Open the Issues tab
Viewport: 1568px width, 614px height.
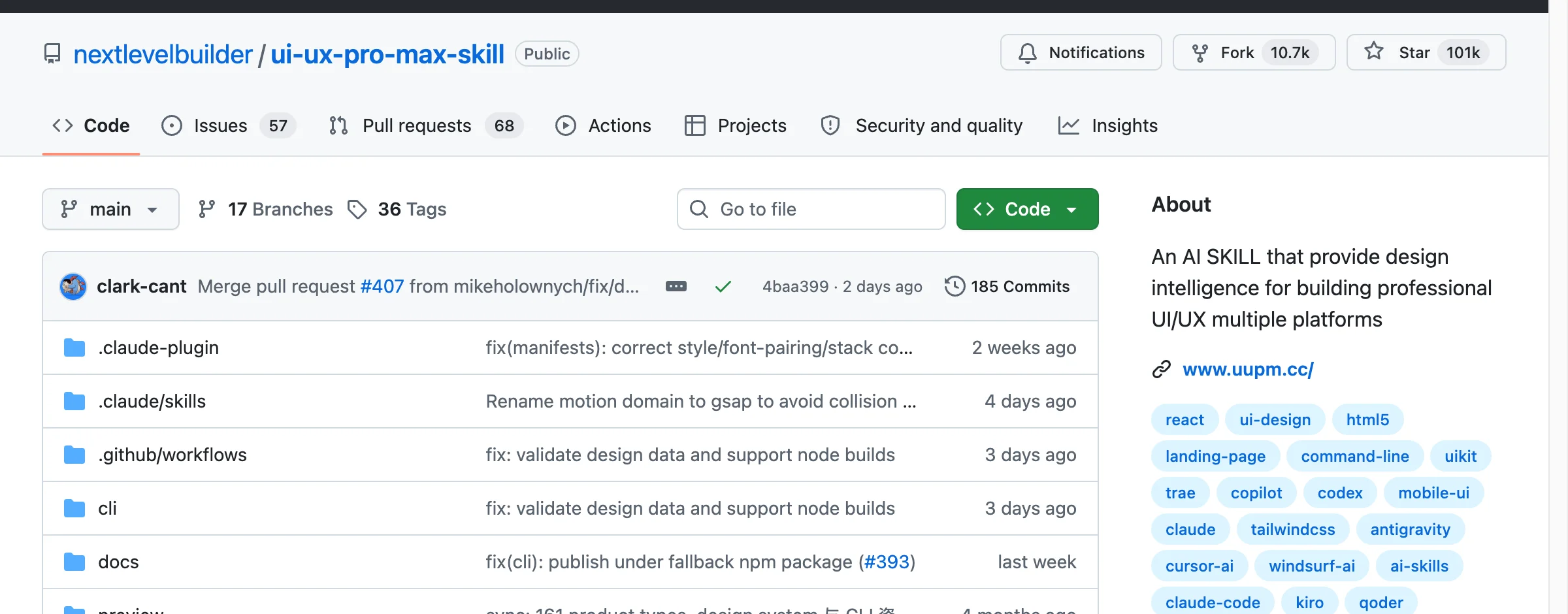coord(229,125)
